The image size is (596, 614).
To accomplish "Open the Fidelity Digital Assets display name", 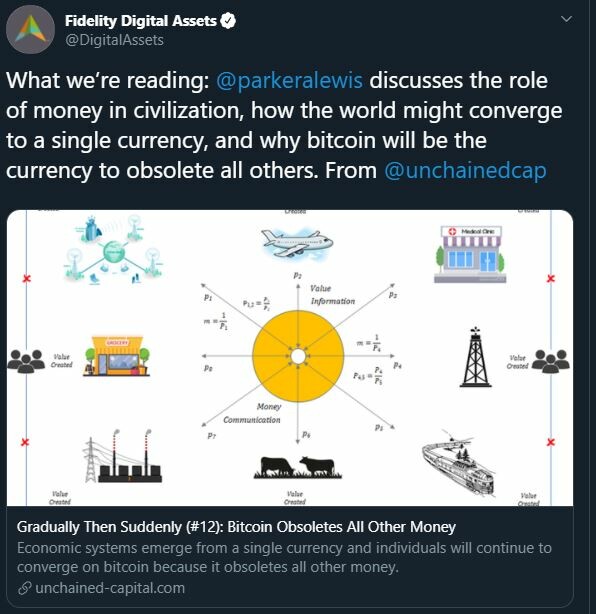I will 141,21.
